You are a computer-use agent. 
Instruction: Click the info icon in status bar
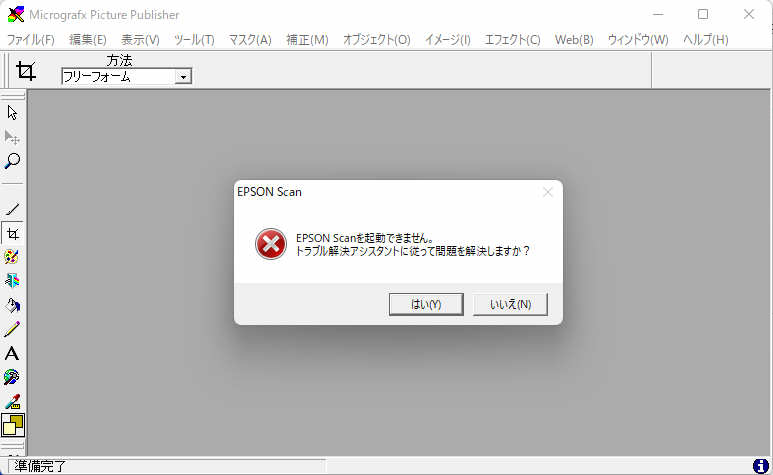[x=761, y=466]
